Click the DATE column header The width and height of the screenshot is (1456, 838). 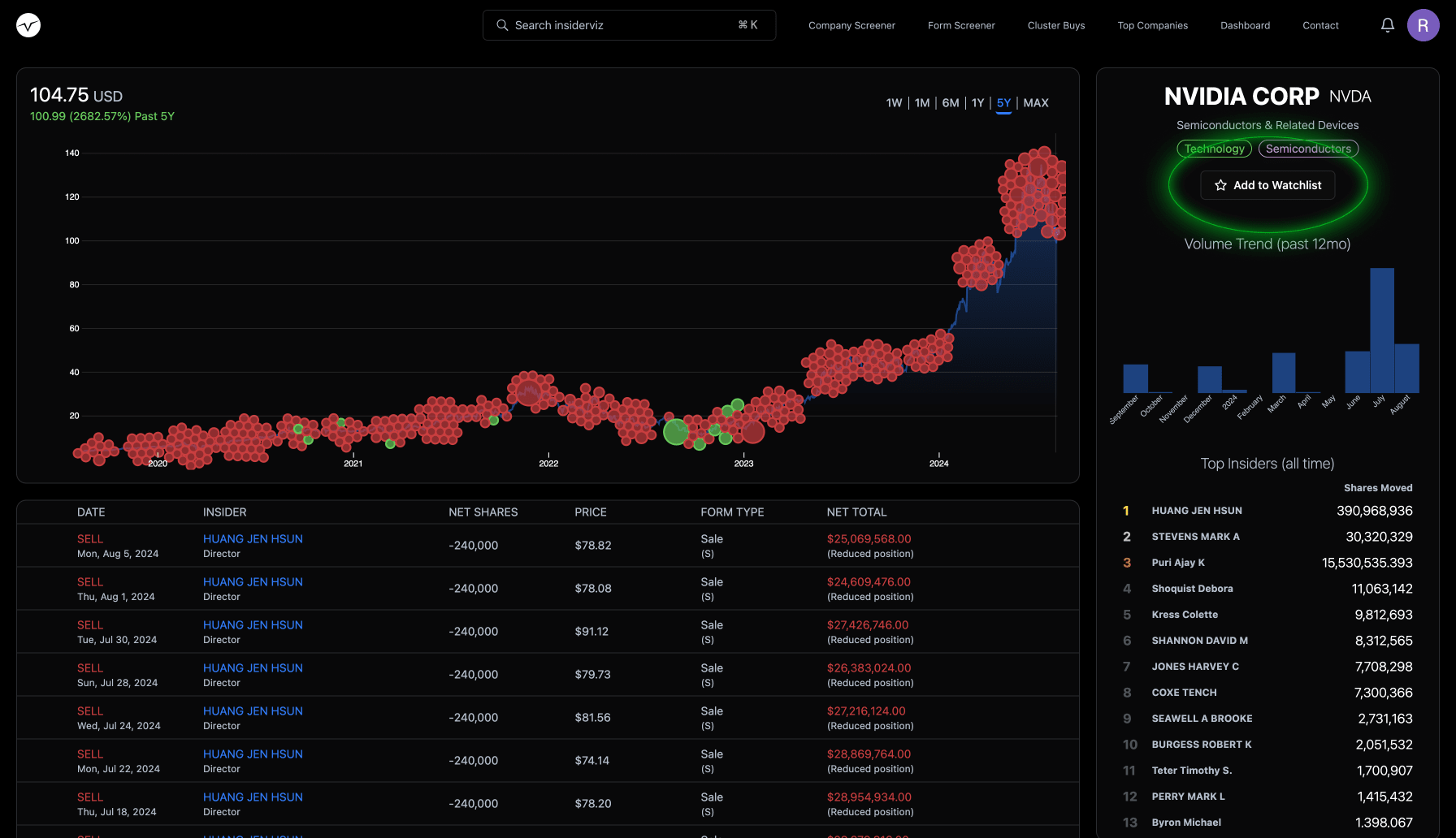pos(91,512)
